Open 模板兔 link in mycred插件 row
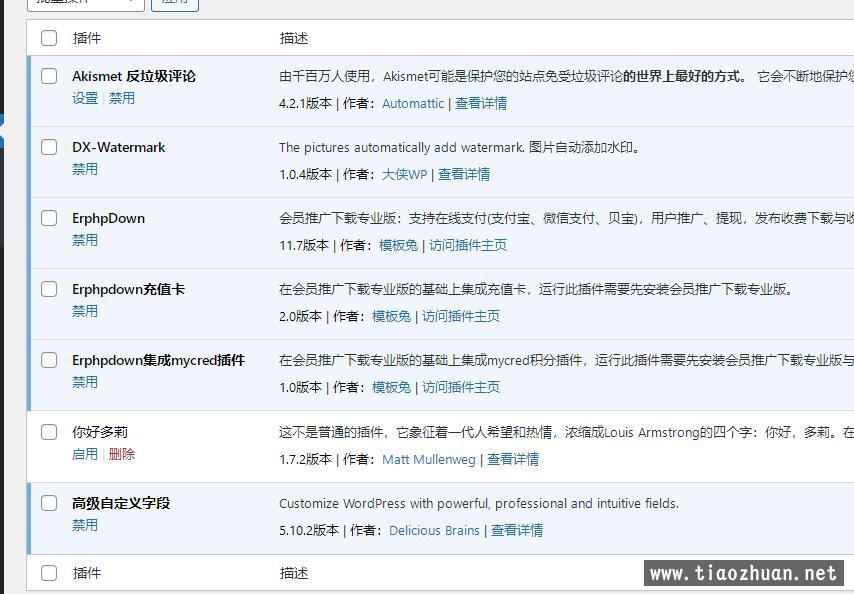 392,387
